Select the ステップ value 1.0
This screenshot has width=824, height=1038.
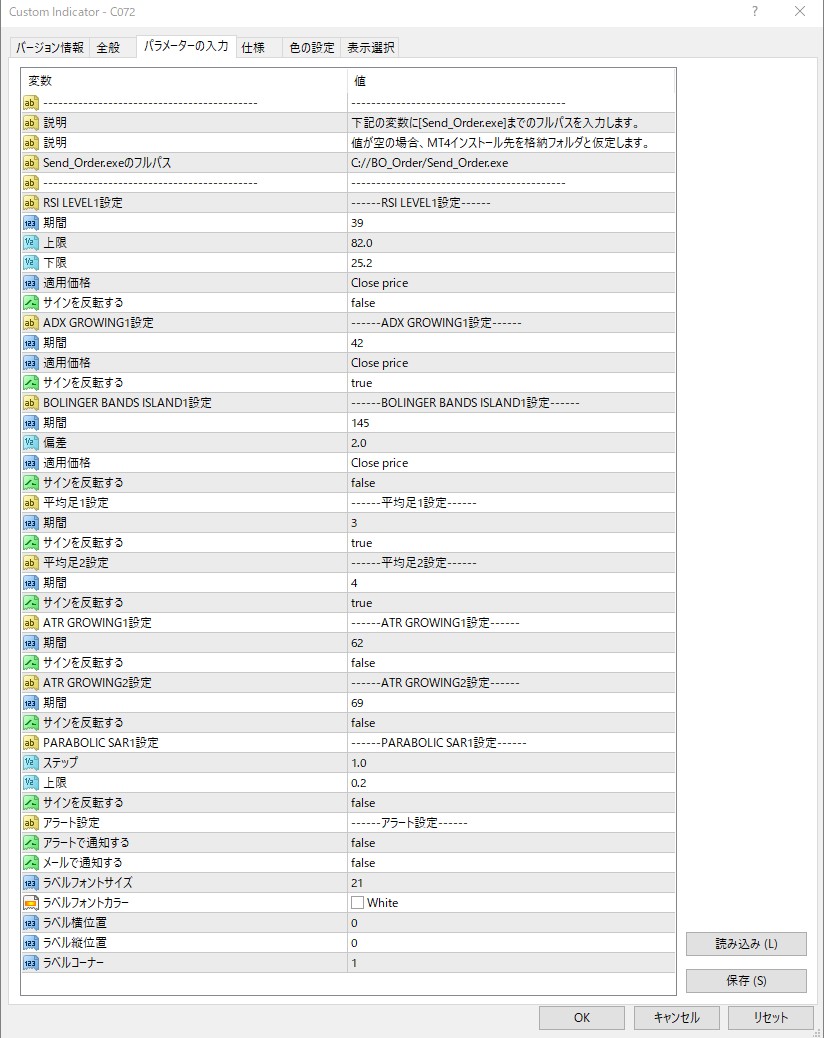(x=511, y=763)
